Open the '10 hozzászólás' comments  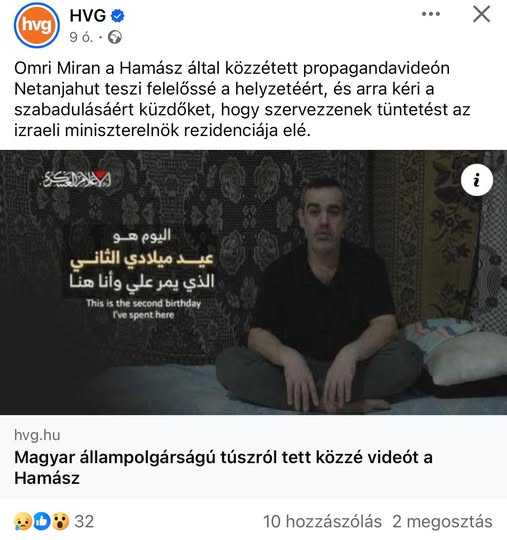click(x=322, y=521)
